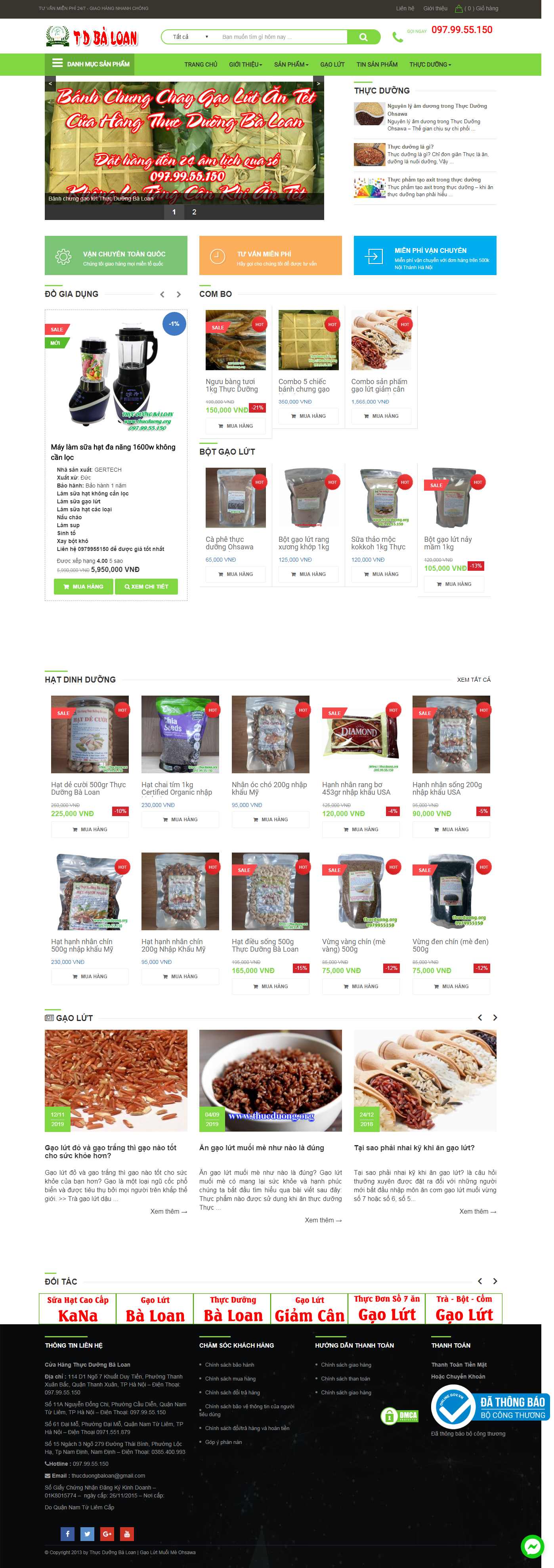
Task: Open the Messenger chat bubble
Action: pyautogui.click(x=532, y=1546)
